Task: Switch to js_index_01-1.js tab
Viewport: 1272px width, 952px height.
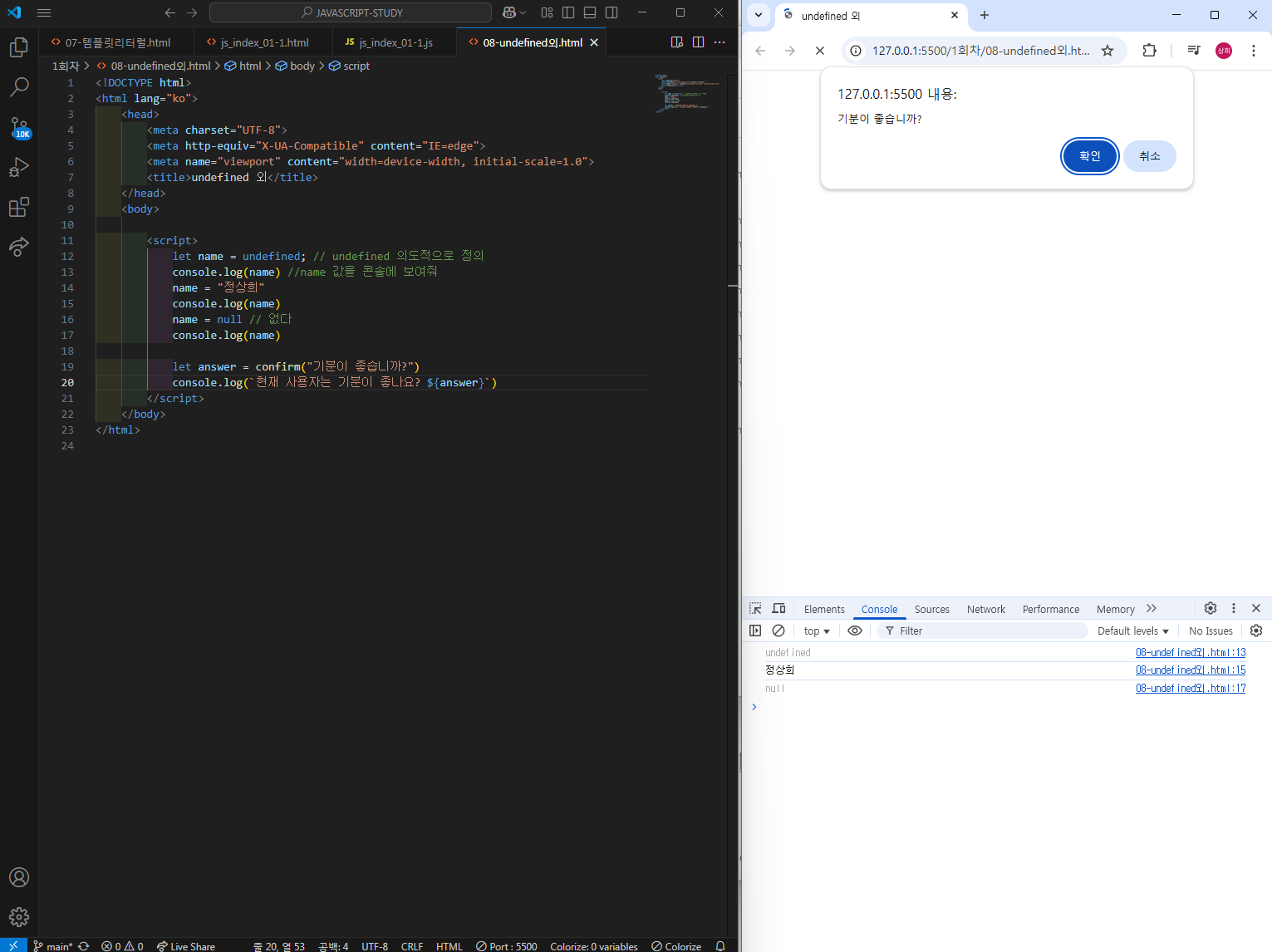Action: pos(395,42)
